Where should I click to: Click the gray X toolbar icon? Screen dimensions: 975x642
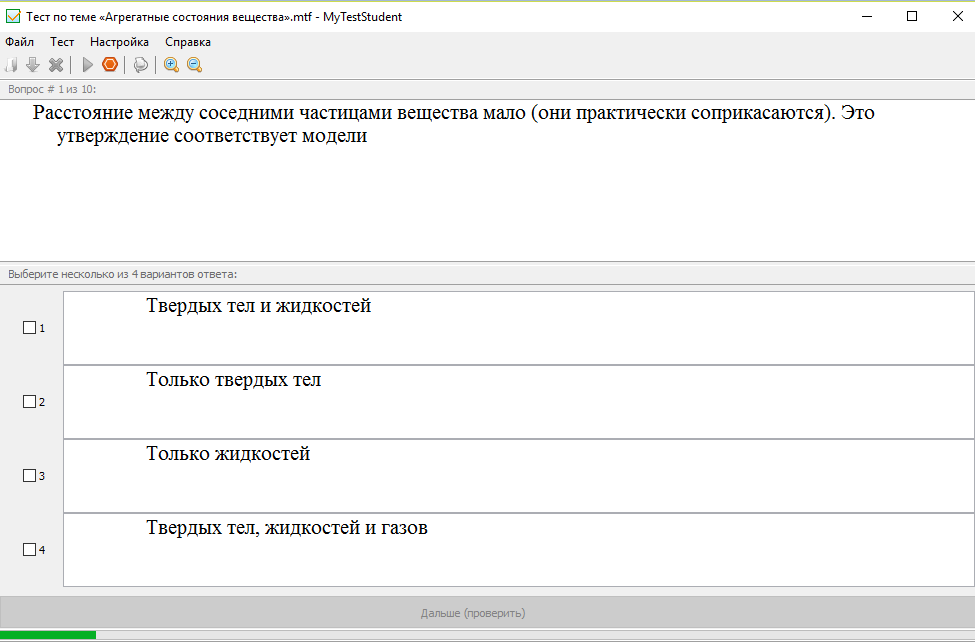click(x=56, y=65)
